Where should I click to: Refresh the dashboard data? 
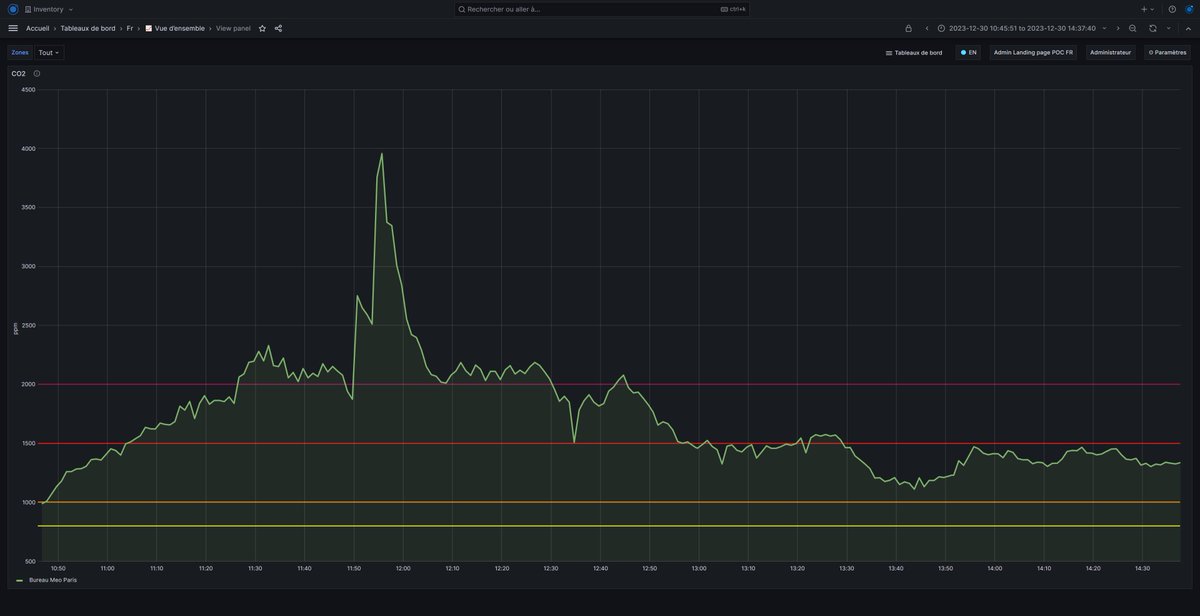tap(1153, 28)
